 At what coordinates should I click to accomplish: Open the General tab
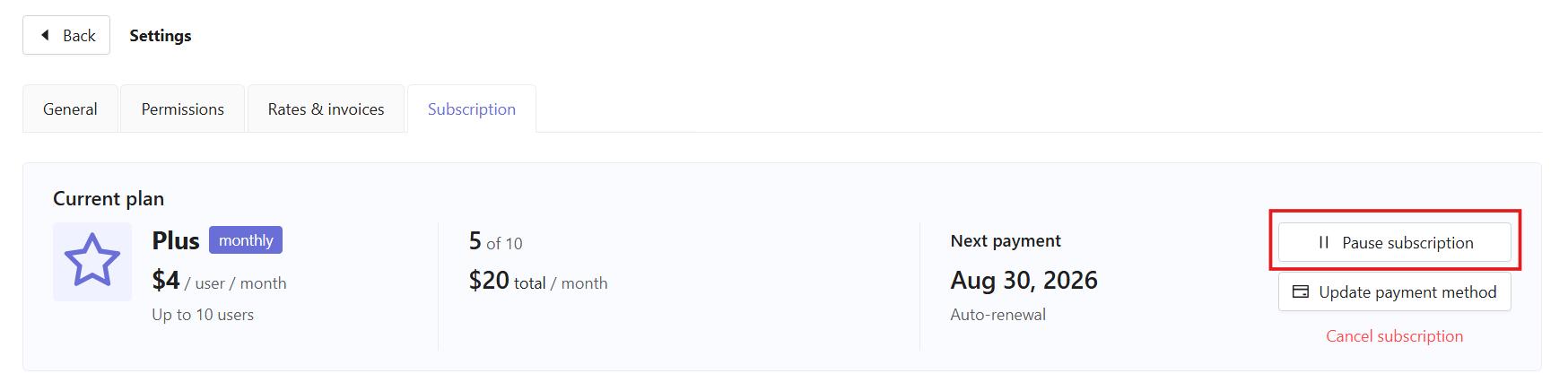click(x=70, y=109)
